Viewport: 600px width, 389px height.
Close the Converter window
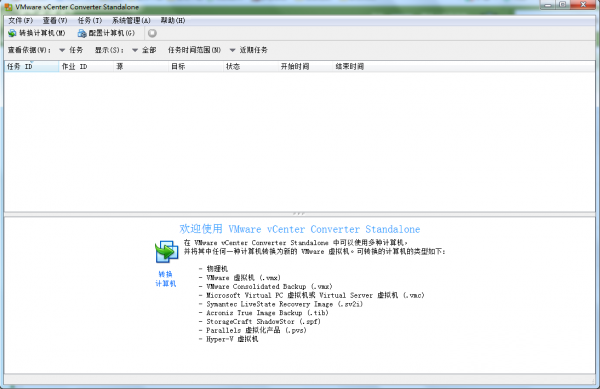[583, 5]
